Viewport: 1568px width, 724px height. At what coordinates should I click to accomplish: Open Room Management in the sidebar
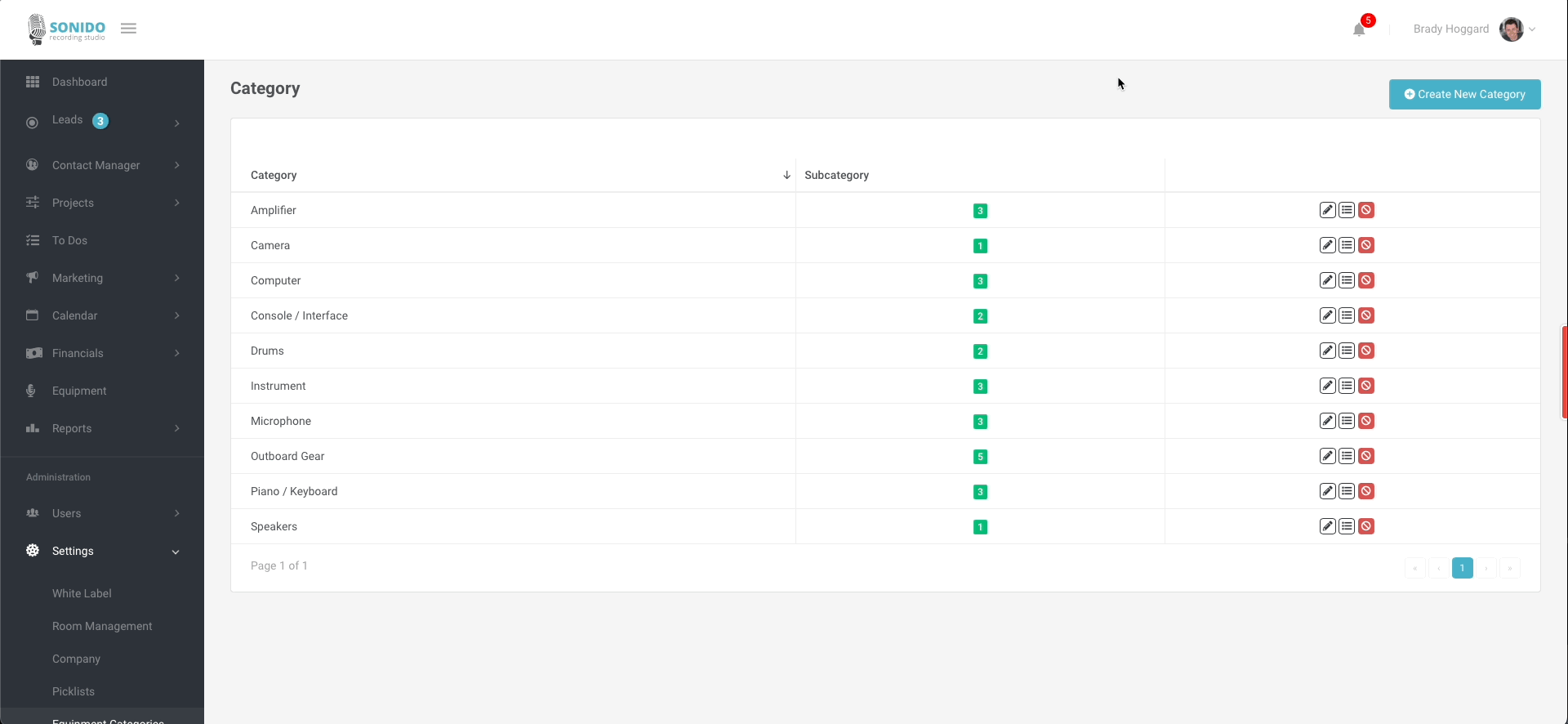(102, 626)
